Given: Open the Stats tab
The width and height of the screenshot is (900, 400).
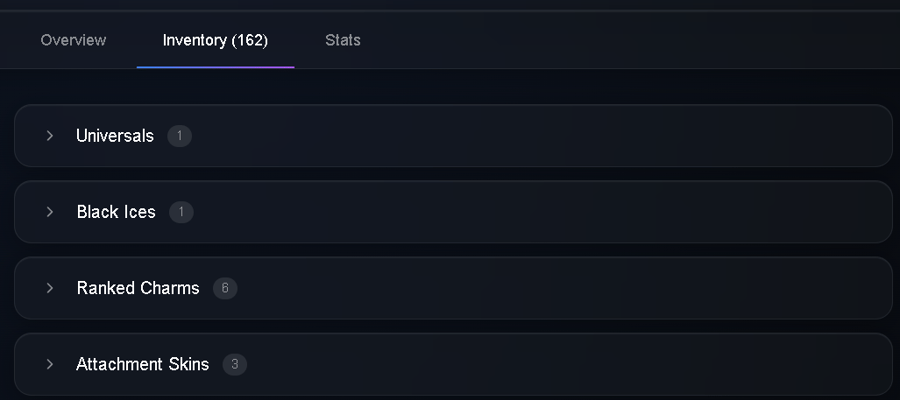Looking at the screenshot, I should pos(343,40).
